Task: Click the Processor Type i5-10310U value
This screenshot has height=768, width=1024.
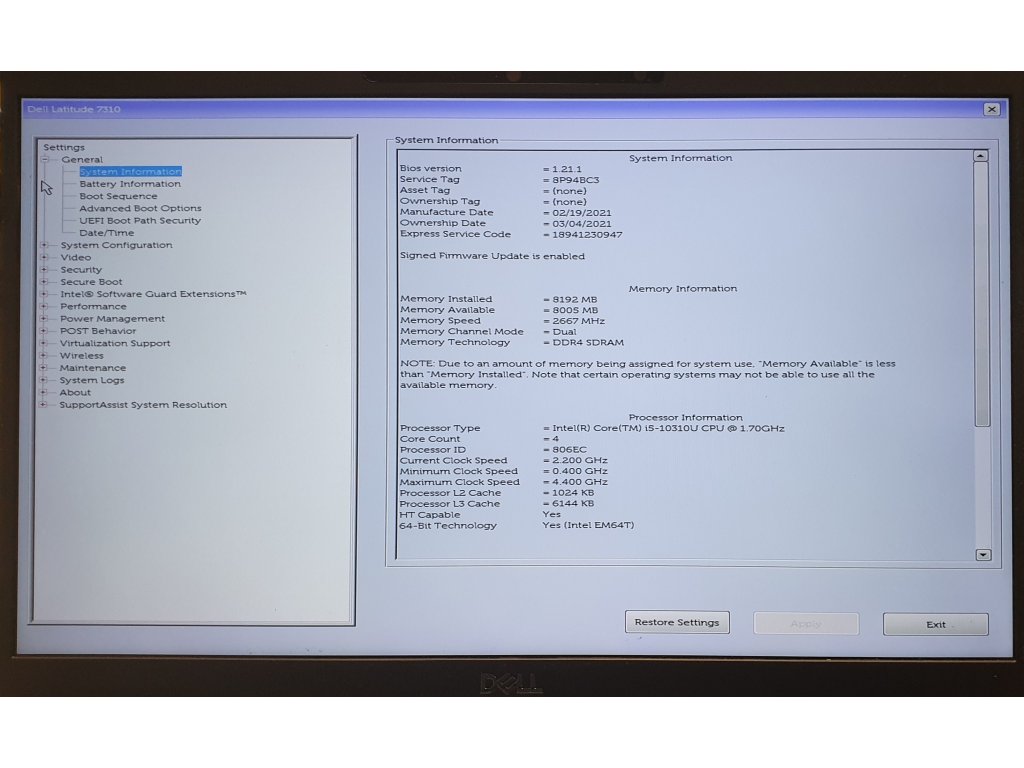Action: 668,428
